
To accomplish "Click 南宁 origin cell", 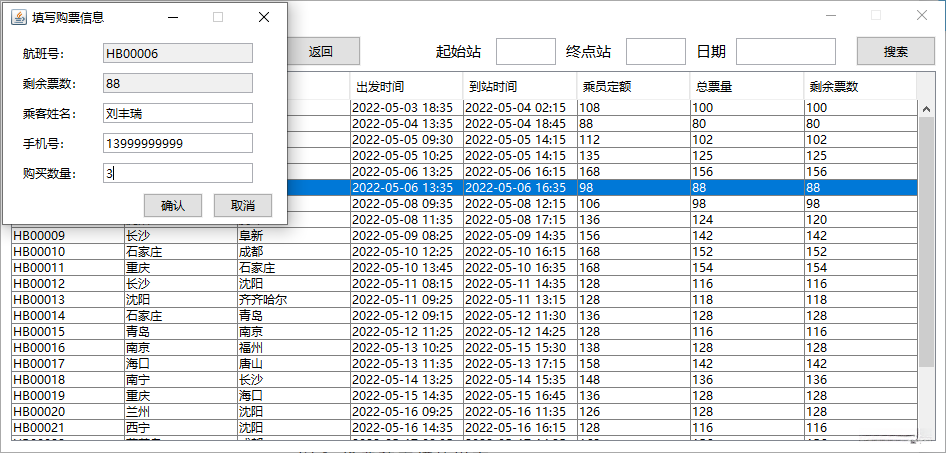I will [x=180, y=379].
